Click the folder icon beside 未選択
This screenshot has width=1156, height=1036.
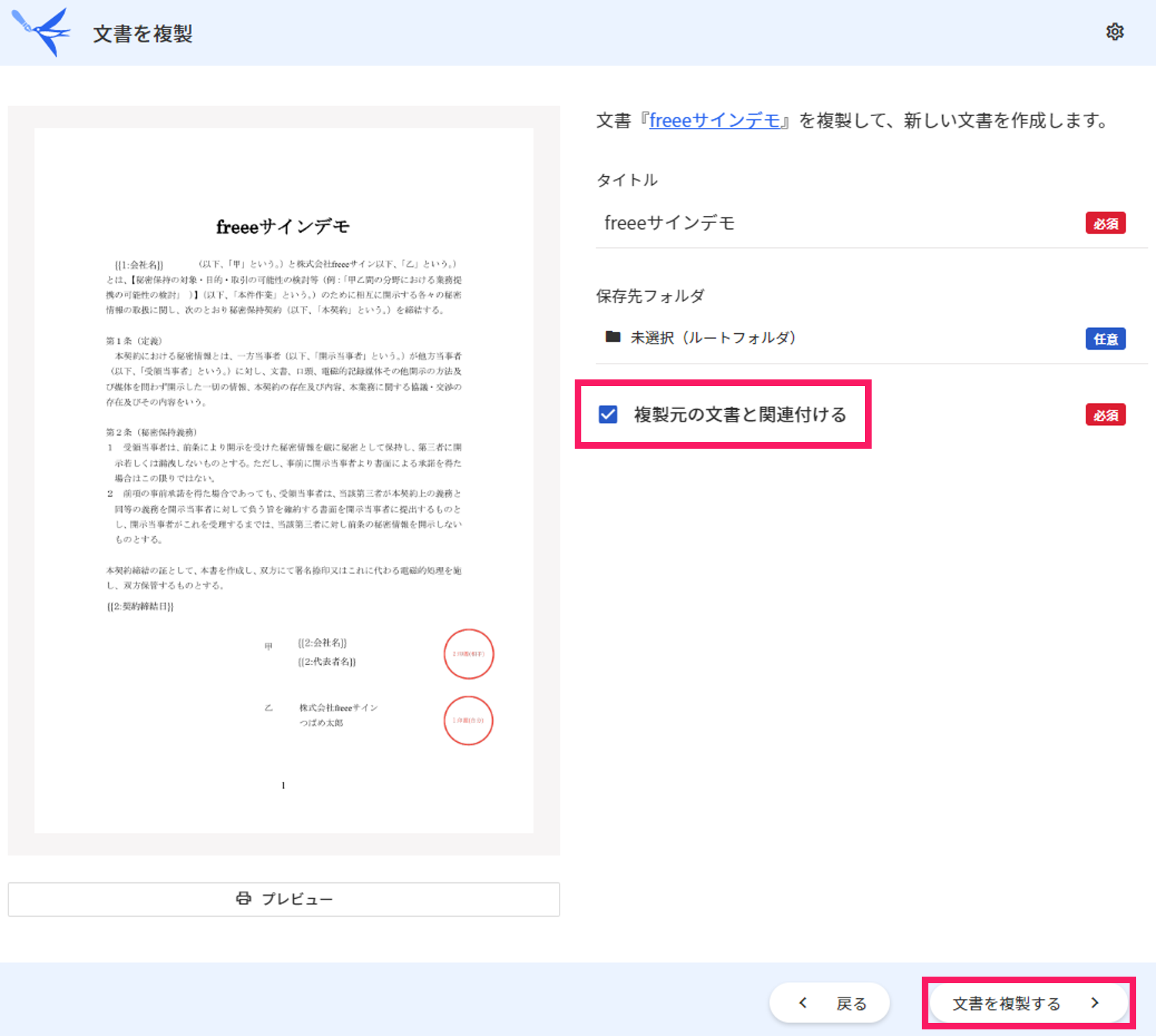(613, 337)
